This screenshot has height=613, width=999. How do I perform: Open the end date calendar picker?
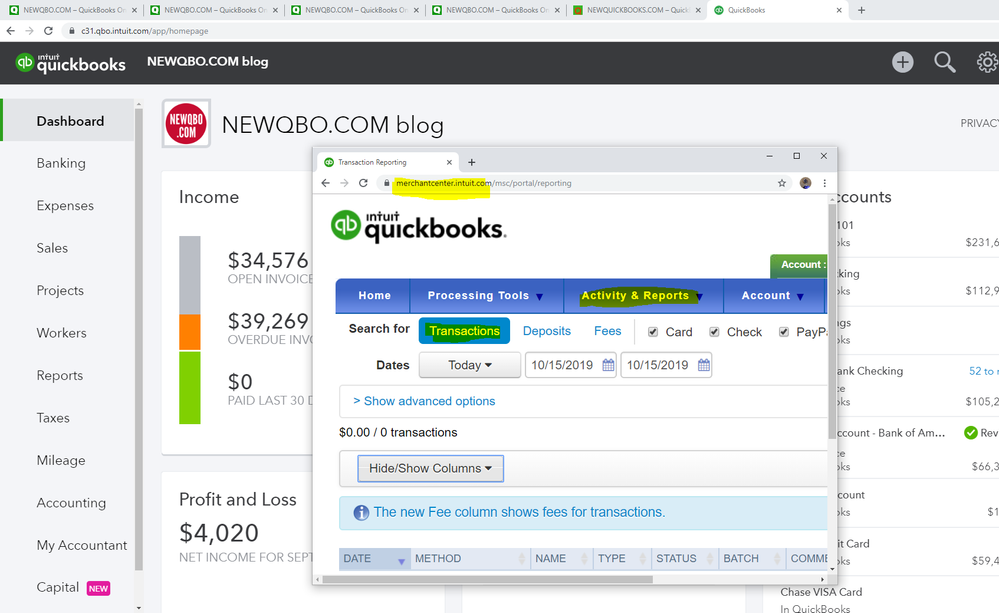click(x=703, y=365)
